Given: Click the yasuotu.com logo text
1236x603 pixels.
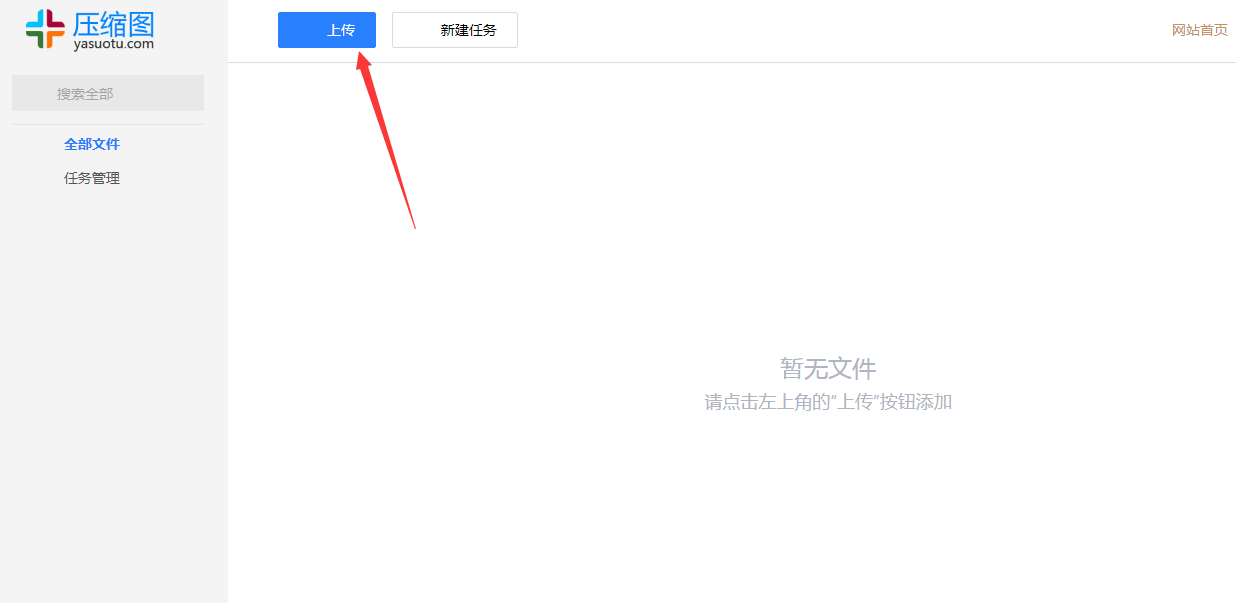Looking at the screenshot, I should (114, 44).
